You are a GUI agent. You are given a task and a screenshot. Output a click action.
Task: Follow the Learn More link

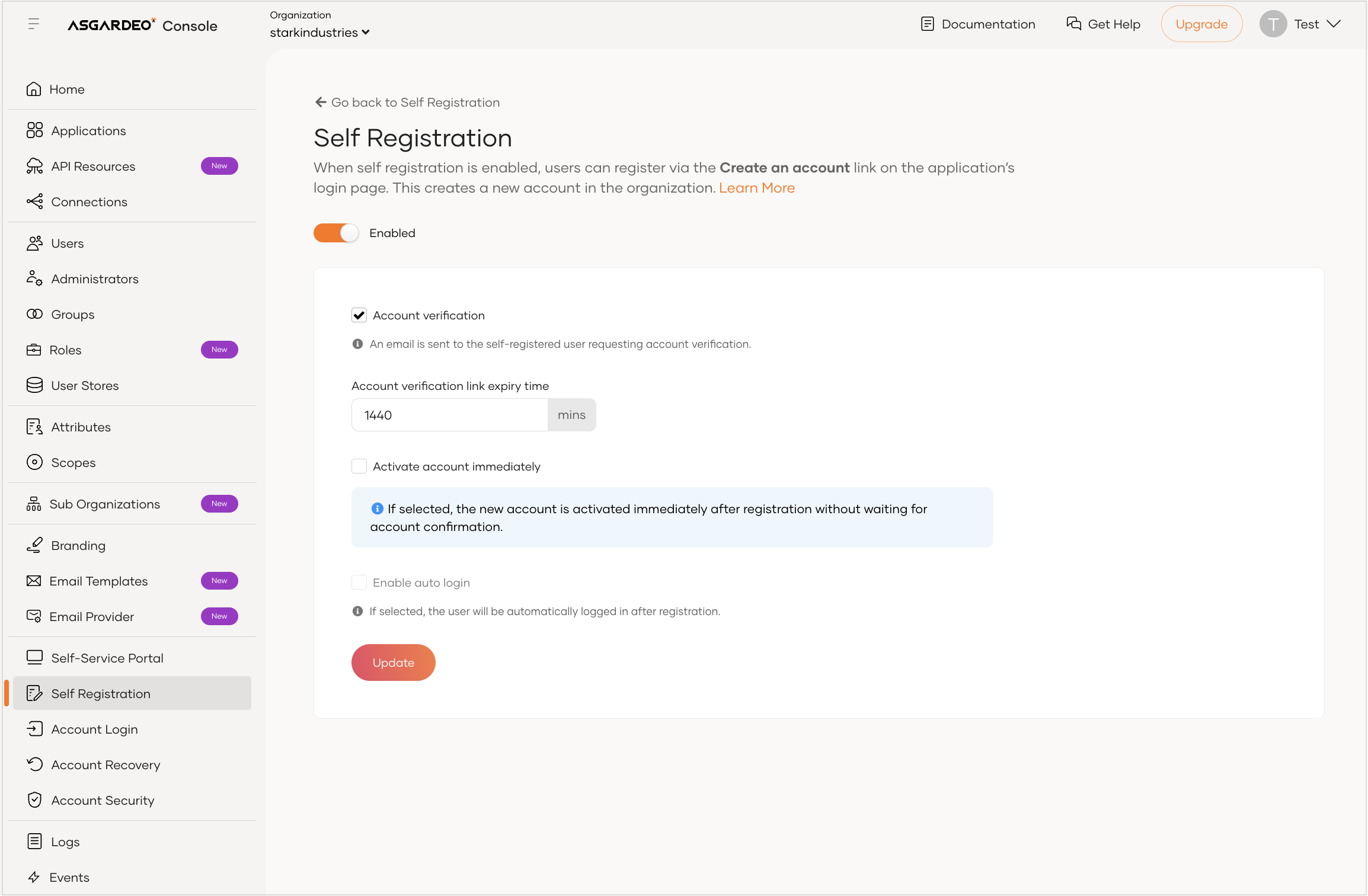tap(756, 188)
